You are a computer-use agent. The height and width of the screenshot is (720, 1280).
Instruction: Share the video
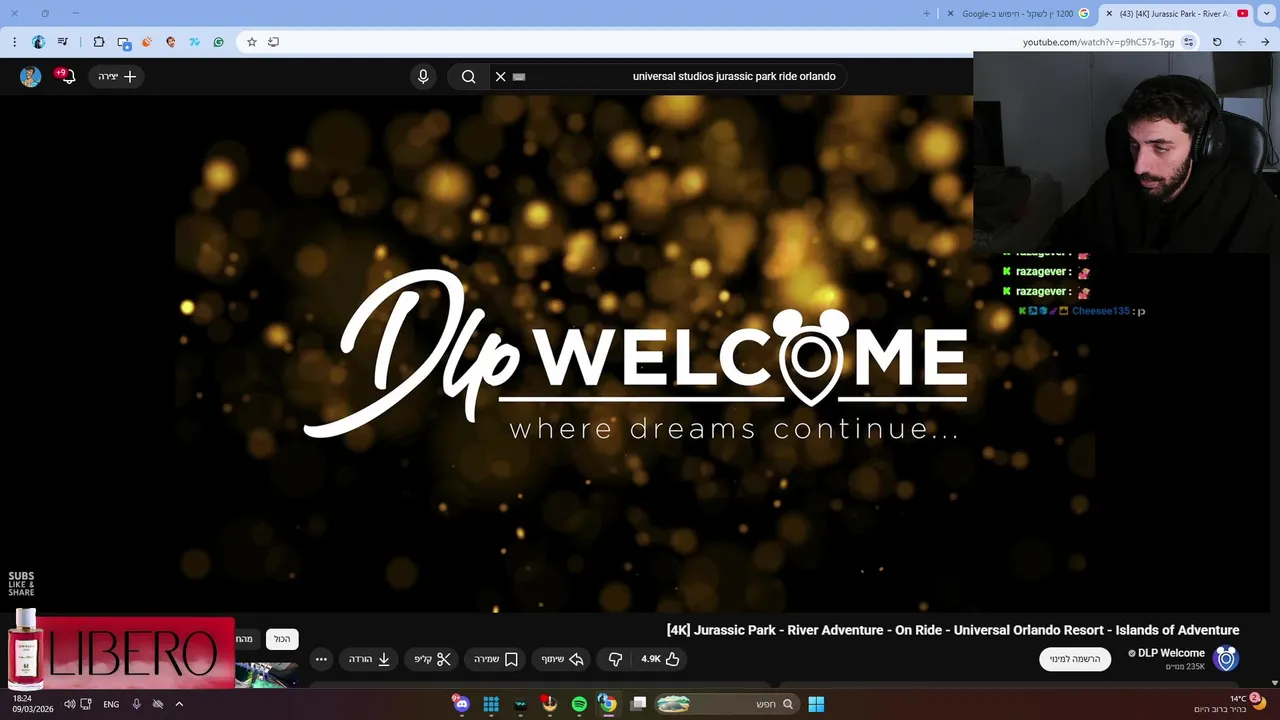pos(562,659)
